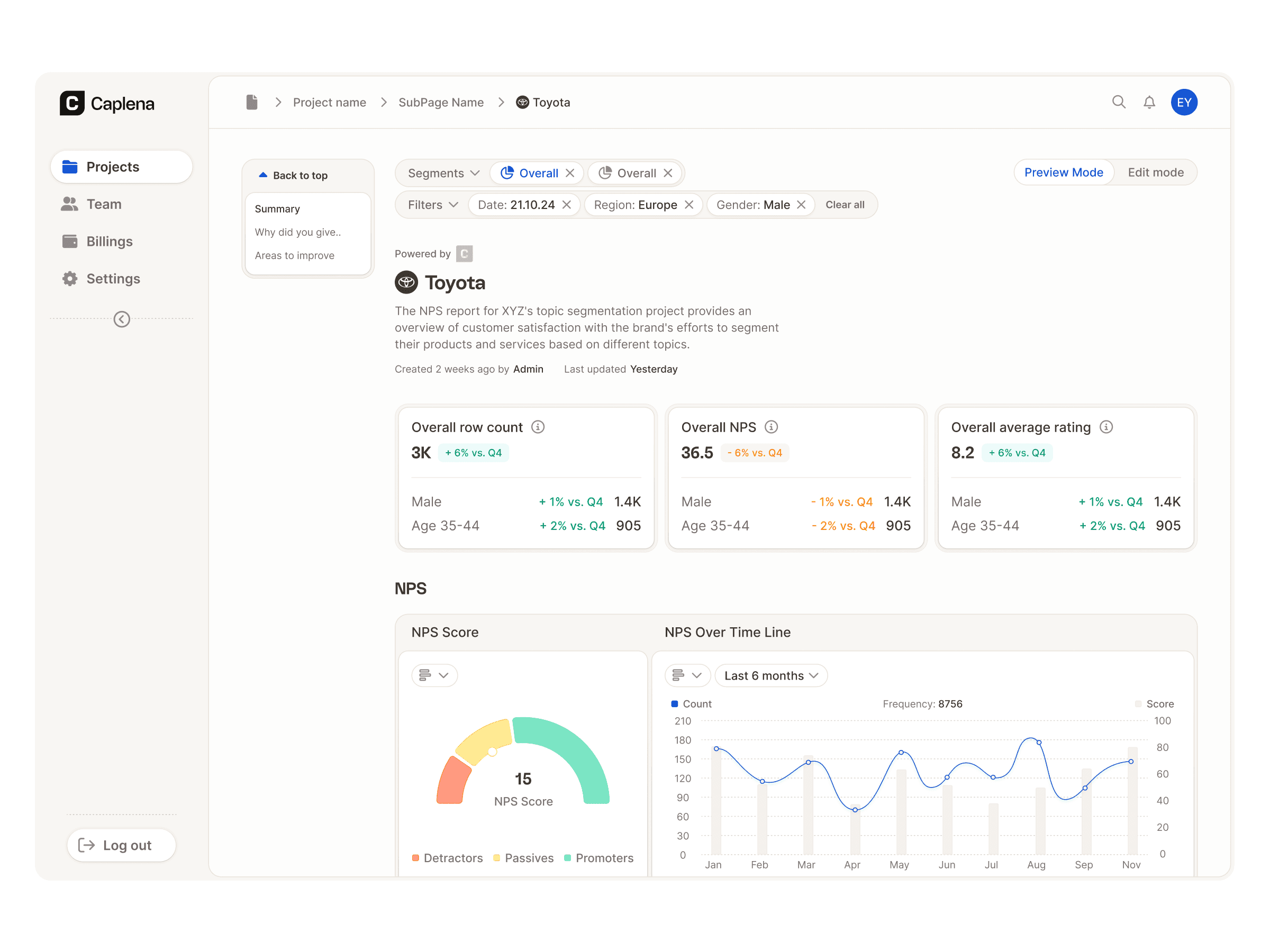Click the '8.2' average rating value
The height and width of the screenshot is (952, 1270).
962,453
